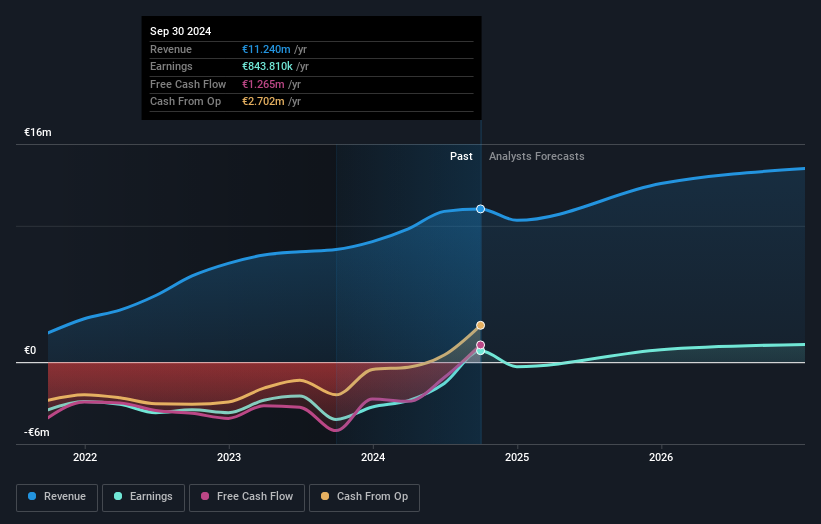Click the 2023 x-axis label
This screenshot has height=524, width=821.
(229, 457)
